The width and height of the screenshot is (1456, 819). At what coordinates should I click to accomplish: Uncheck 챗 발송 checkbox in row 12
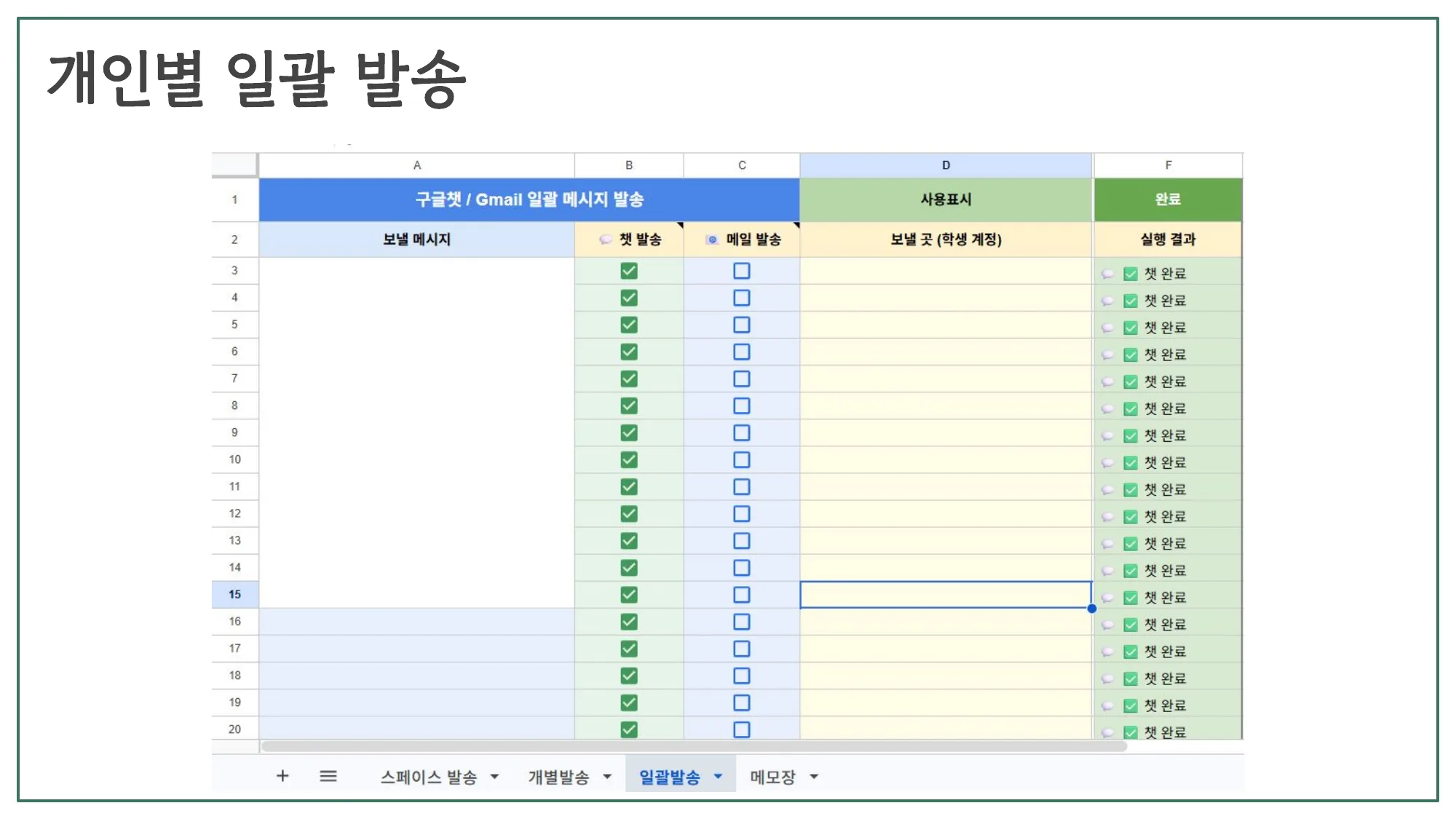(x=629, y=514)
